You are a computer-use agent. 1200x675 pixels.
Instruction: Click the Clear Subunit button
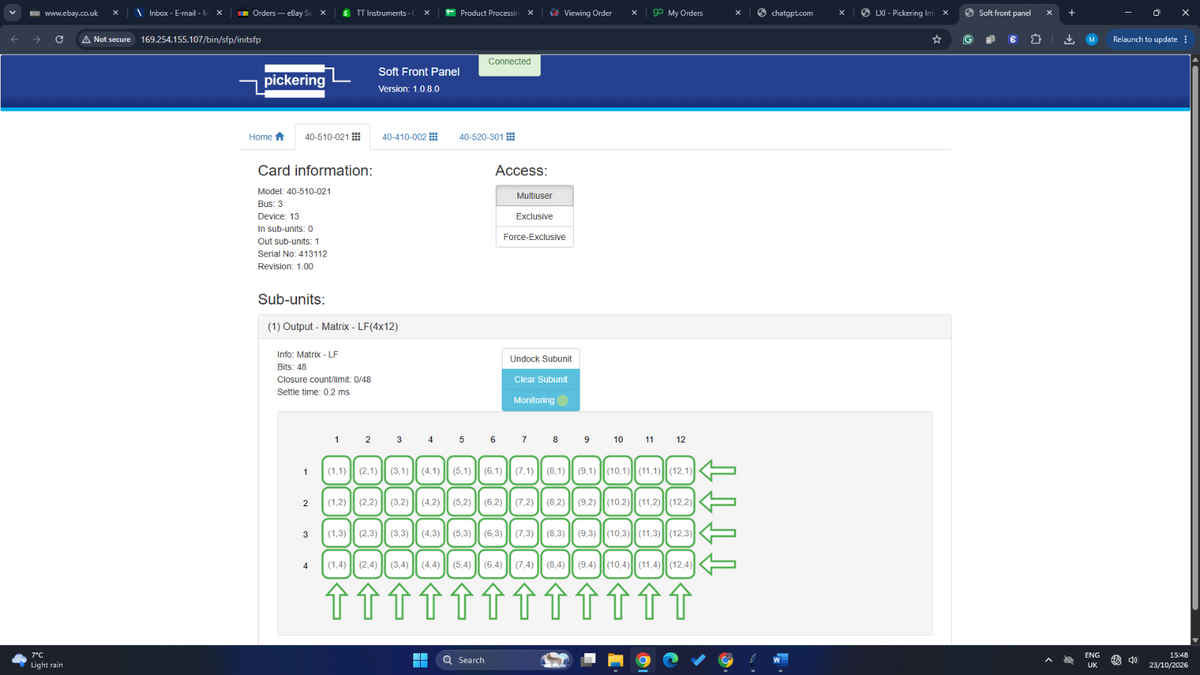click(x=541, y=380)
